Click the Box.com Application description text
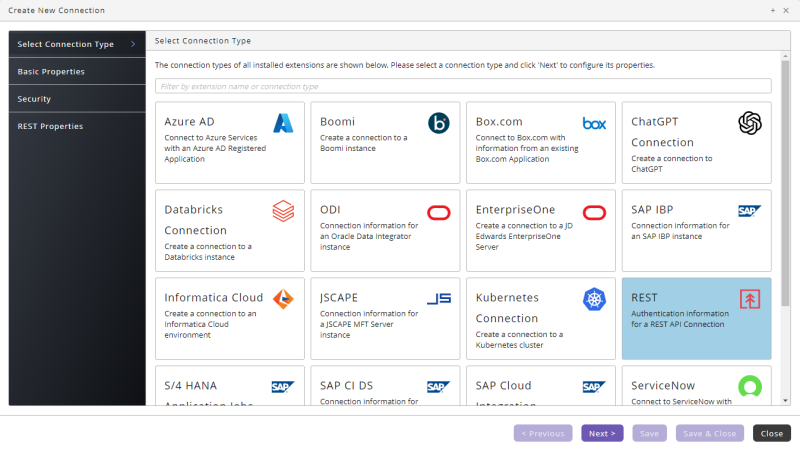The width and height of the screenshot is (800, 450). pos(527,148)
